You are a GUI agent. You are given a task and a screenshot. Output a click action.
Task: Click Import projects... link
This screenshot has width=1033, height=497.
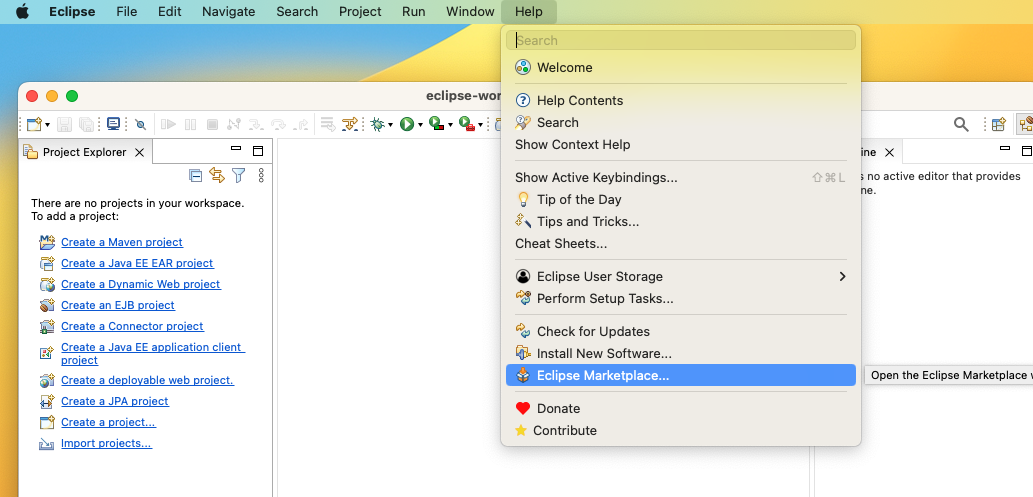coord(106,443)
